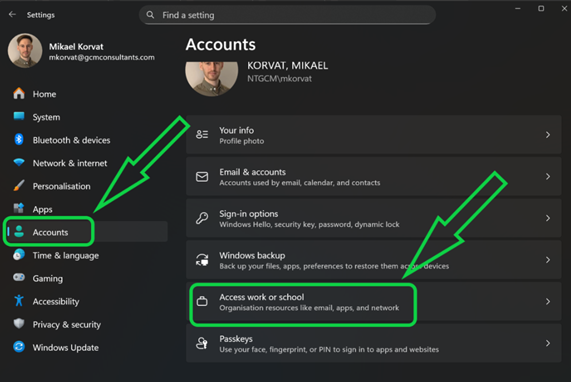Click the Email & accounts envelope icon

point(202,177)
